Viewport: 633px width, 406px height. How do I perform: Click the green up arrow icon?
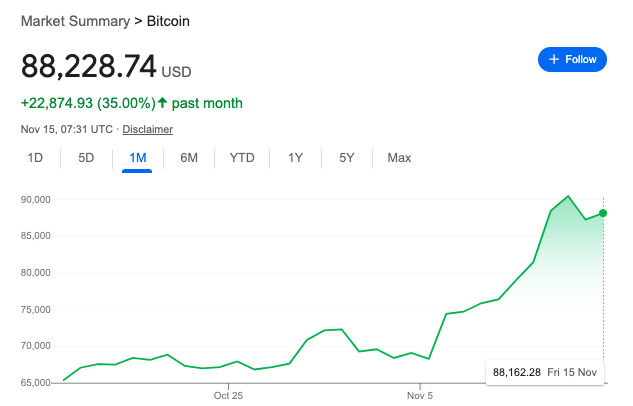tap(163, 103)
